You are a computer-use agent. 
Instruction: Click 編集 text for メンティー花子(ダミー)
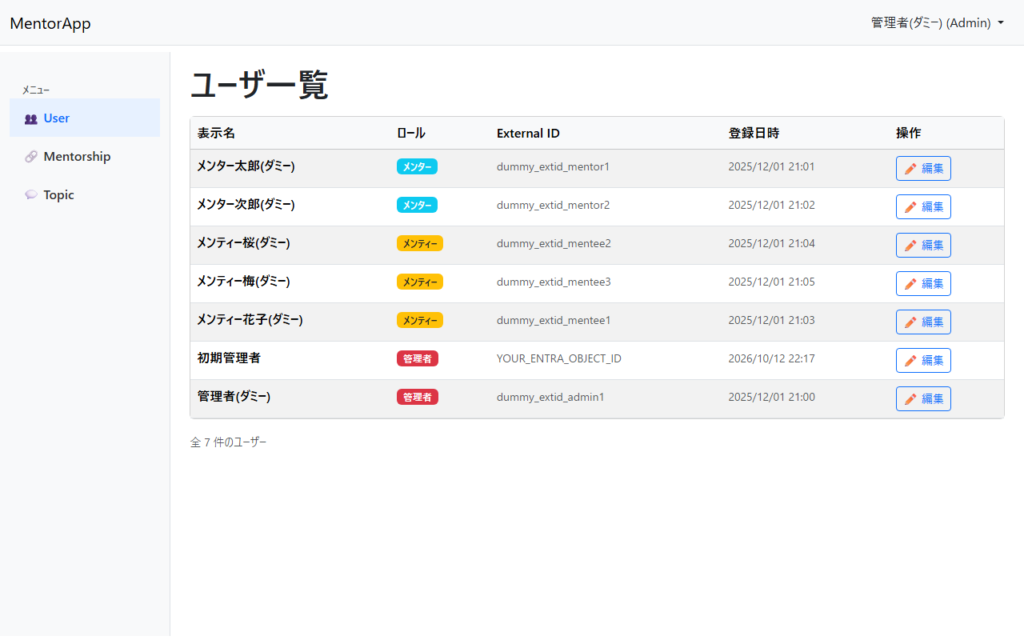[933, 322]
